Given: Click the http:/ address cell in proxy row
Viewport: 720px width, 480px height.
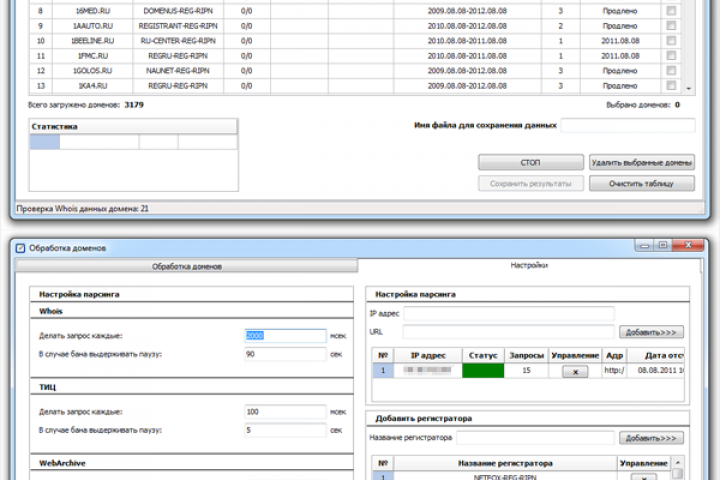Looking at the screenshot, I should coord(614,370).
